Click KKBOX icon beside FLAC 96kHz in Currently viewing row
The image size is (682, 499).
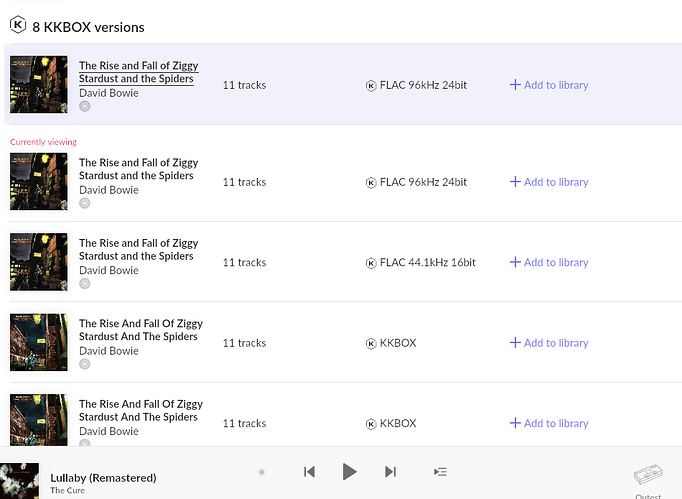tap(371, 183)
